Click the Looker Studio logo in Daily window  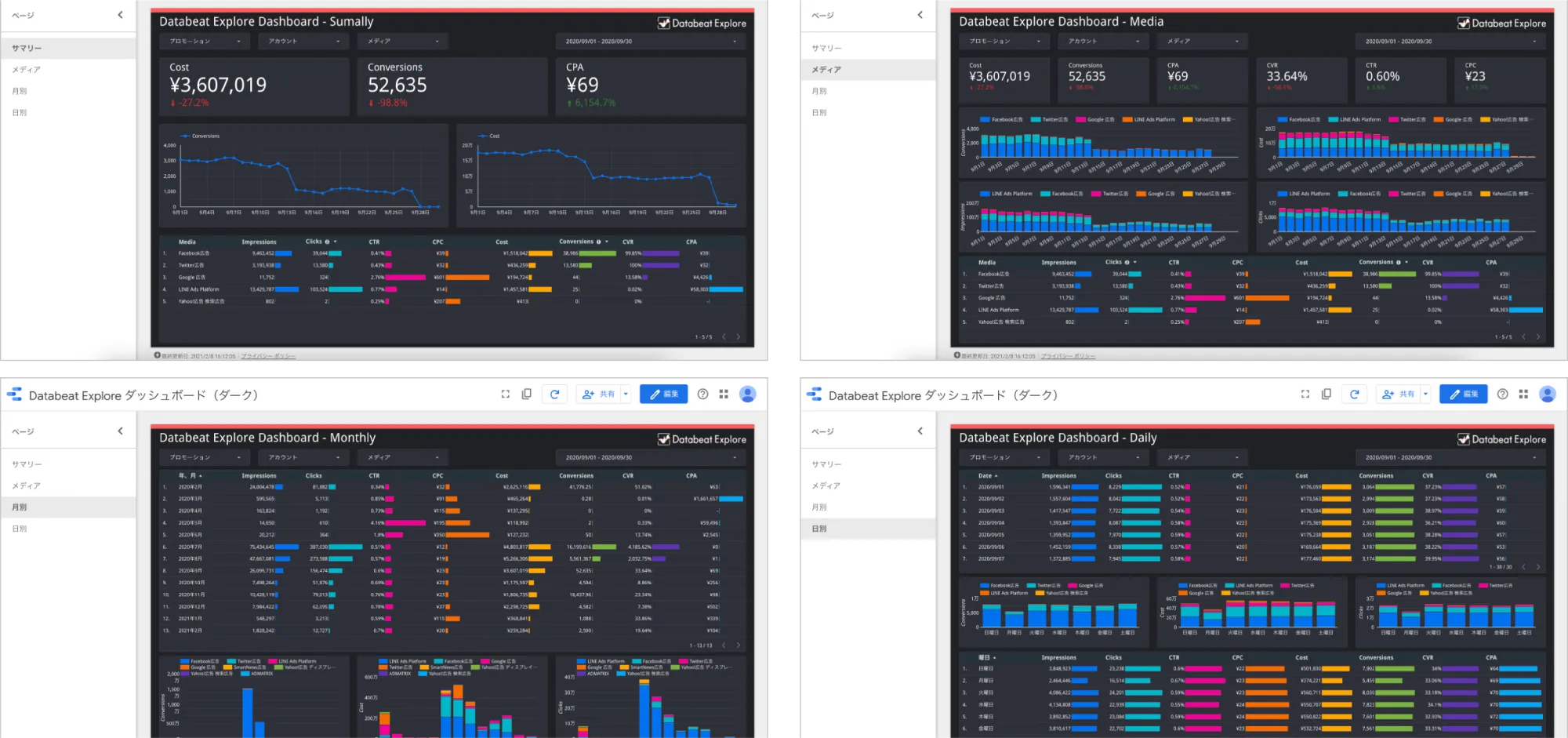[x=815, y=394]
